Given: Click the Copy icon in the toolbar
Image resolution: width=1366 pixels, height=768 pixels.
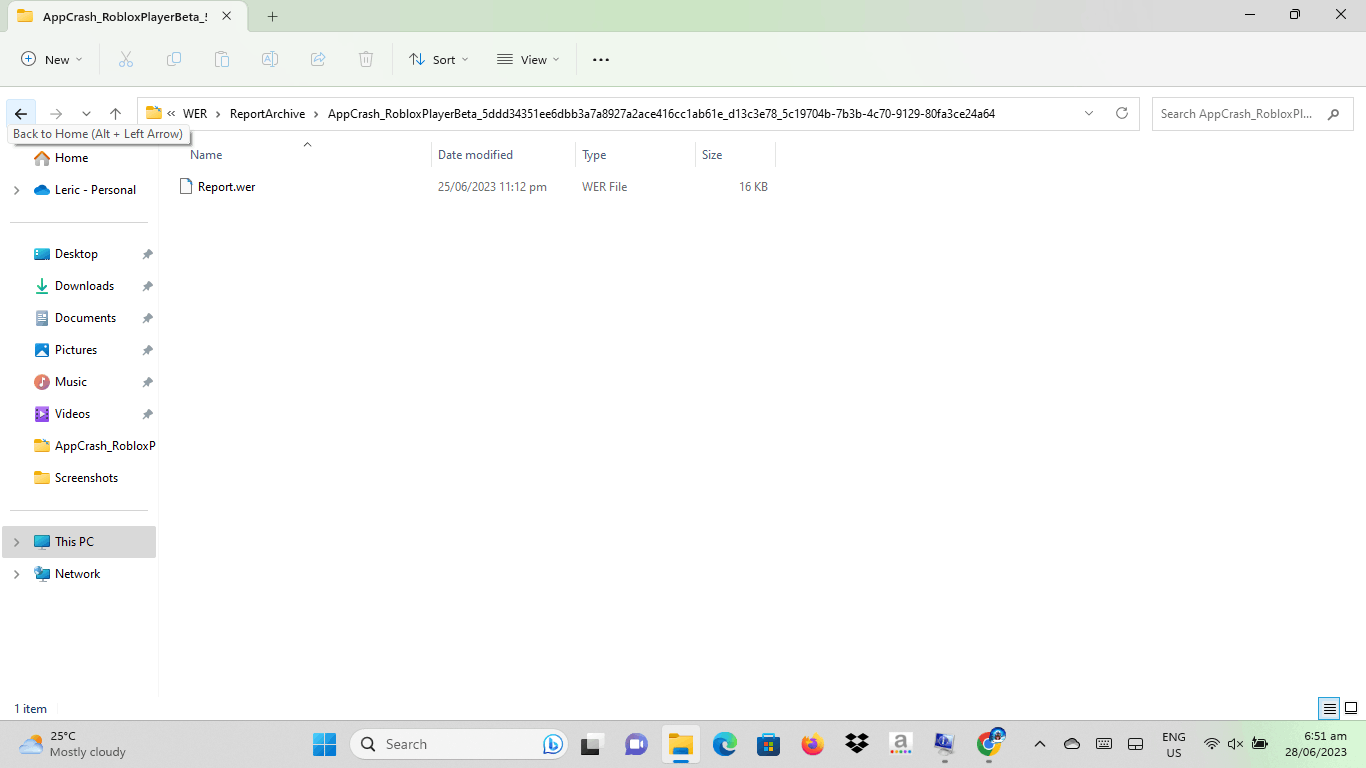Looking at the screenshot, I should tap(174, 59).
